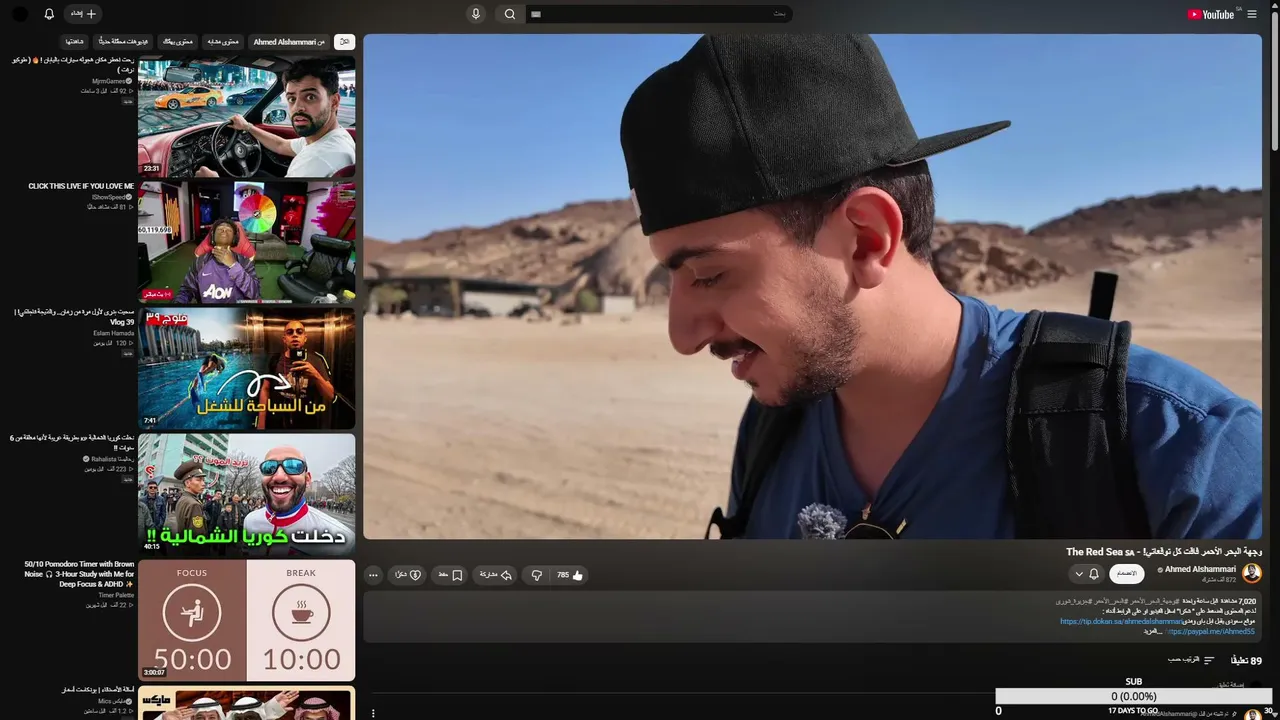Open the IShowSpeed channel link
Viewport: 1280px width, 720px height.
pyautogui.click(x=112, y=197)
